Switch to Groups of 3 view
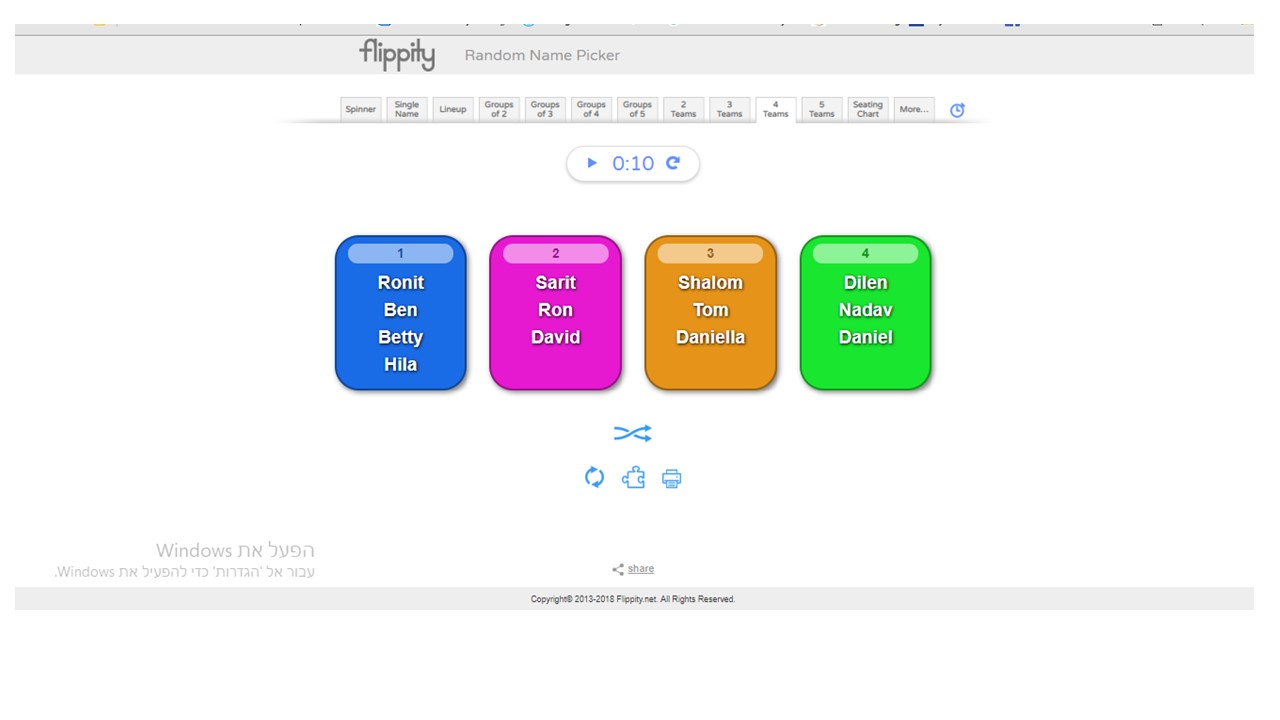Viewport: 1280px width, 720px height. pos(545,108)
